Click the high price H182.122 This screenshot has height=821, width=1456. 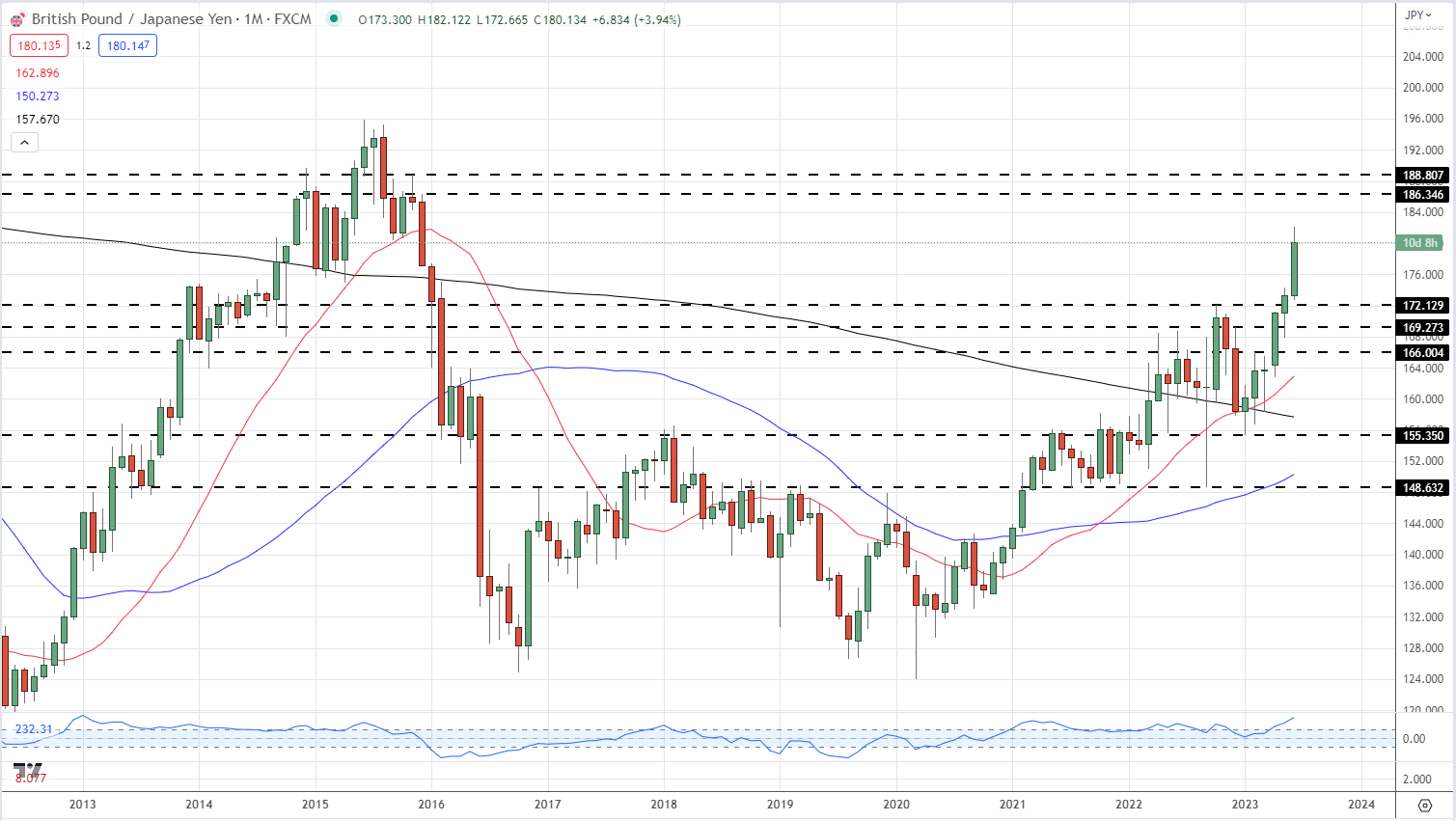[444, 19]
